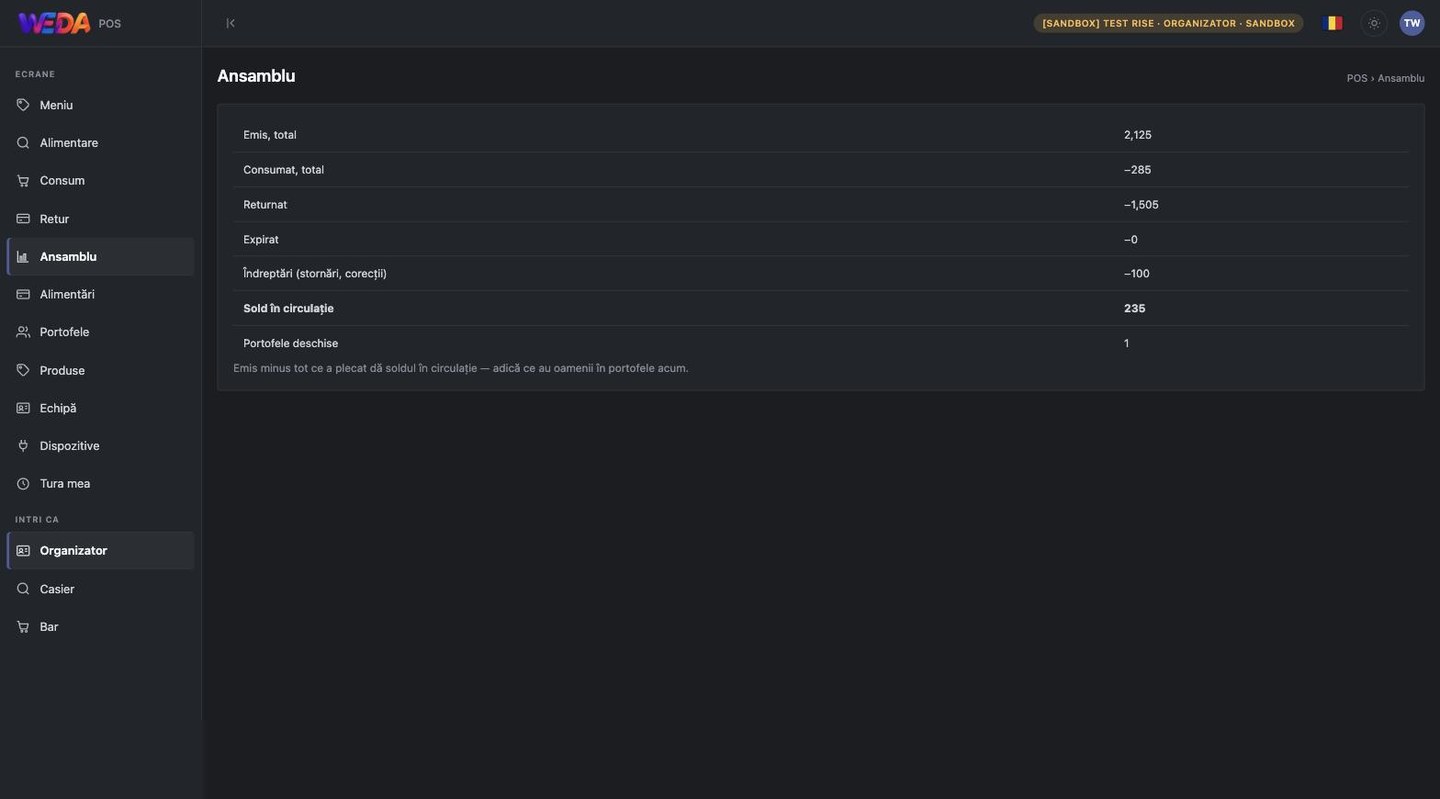This screenshot has height=799, width=1440.
Task: Collapse the sidebar with the collapse arrow icon
Action: [230, 23]
